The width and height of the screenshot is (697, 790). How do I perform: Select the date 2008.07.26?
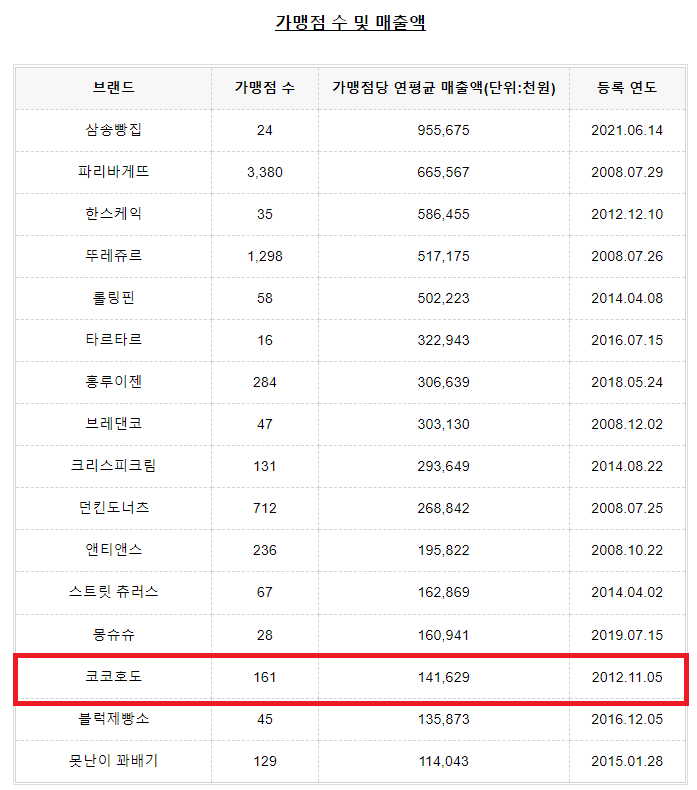627,256
